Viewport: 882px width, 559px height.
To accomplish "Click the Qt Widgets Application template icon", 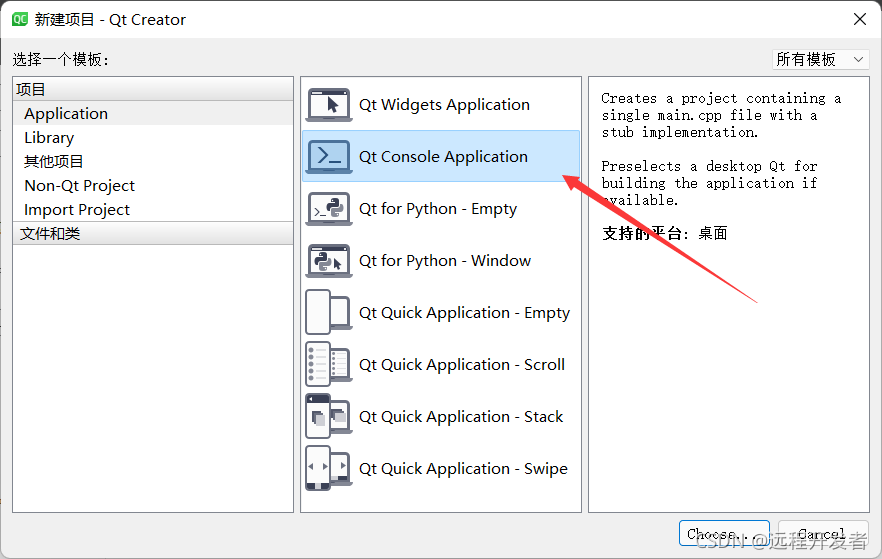I will pyautogui.click(x=329, y=105).
